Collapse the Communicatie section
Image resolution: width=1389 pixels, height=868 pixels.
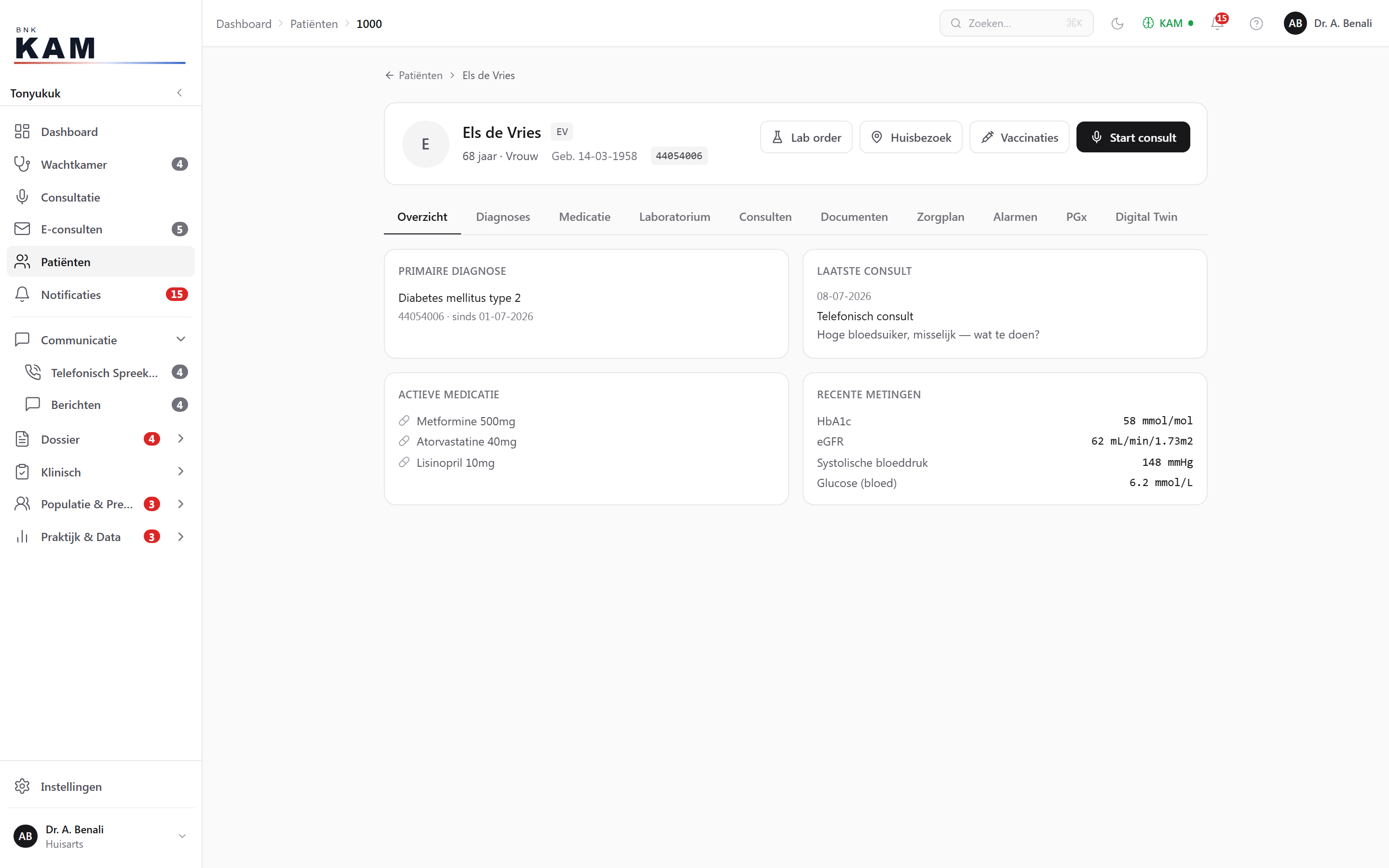pyautogui.click(x=180, y=339)
